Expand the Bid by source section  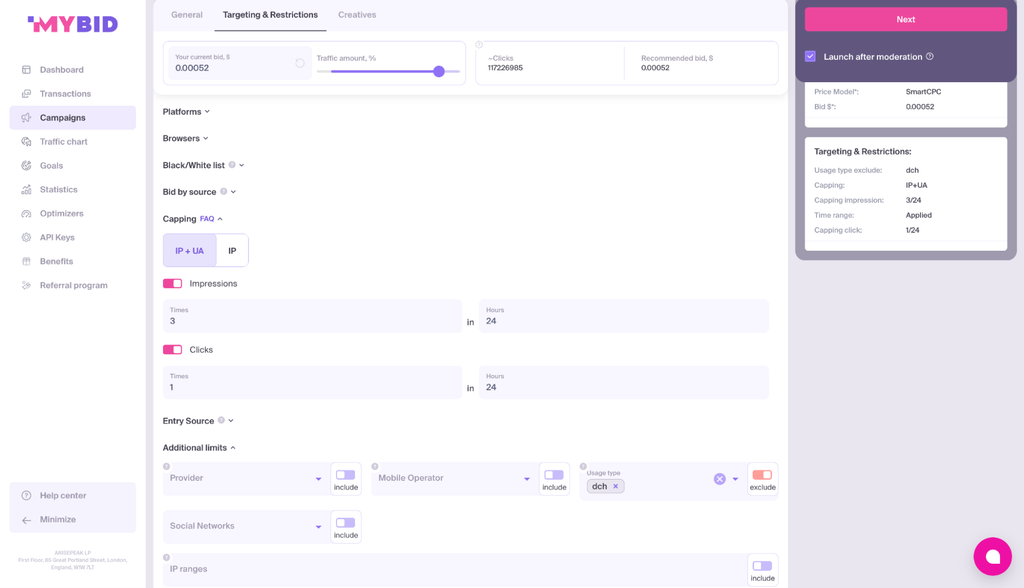pos(199,192)
